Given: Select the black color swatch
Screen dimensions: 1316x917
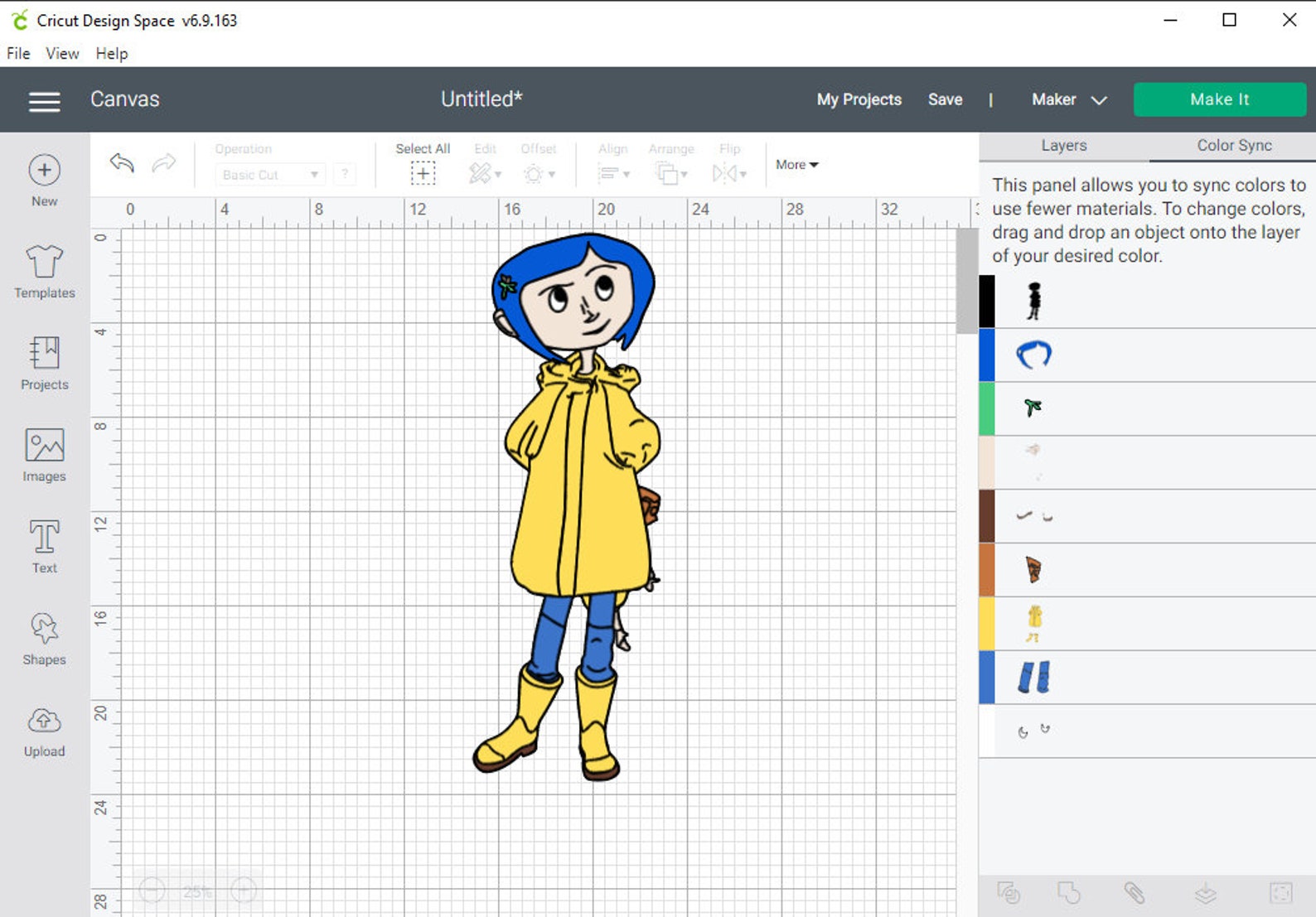Looking at the screenshot, I should 987,302.
